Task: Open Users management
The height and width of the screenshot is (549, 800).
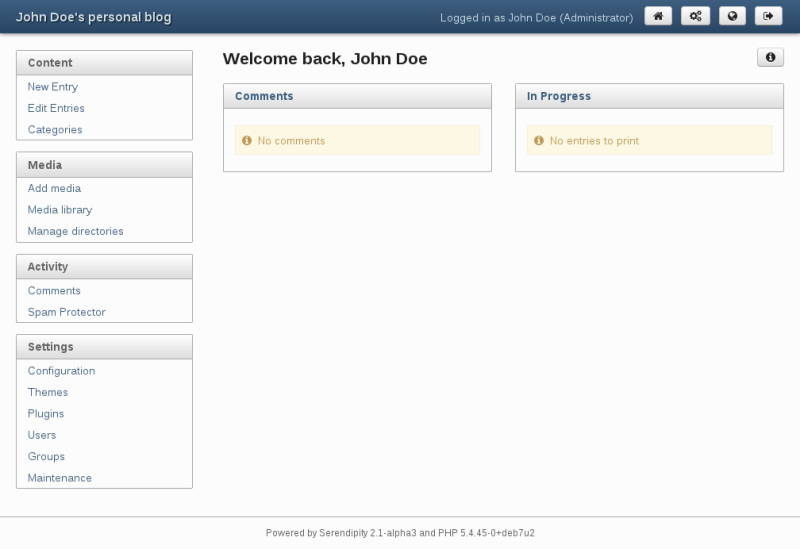Action: (42, 435)
